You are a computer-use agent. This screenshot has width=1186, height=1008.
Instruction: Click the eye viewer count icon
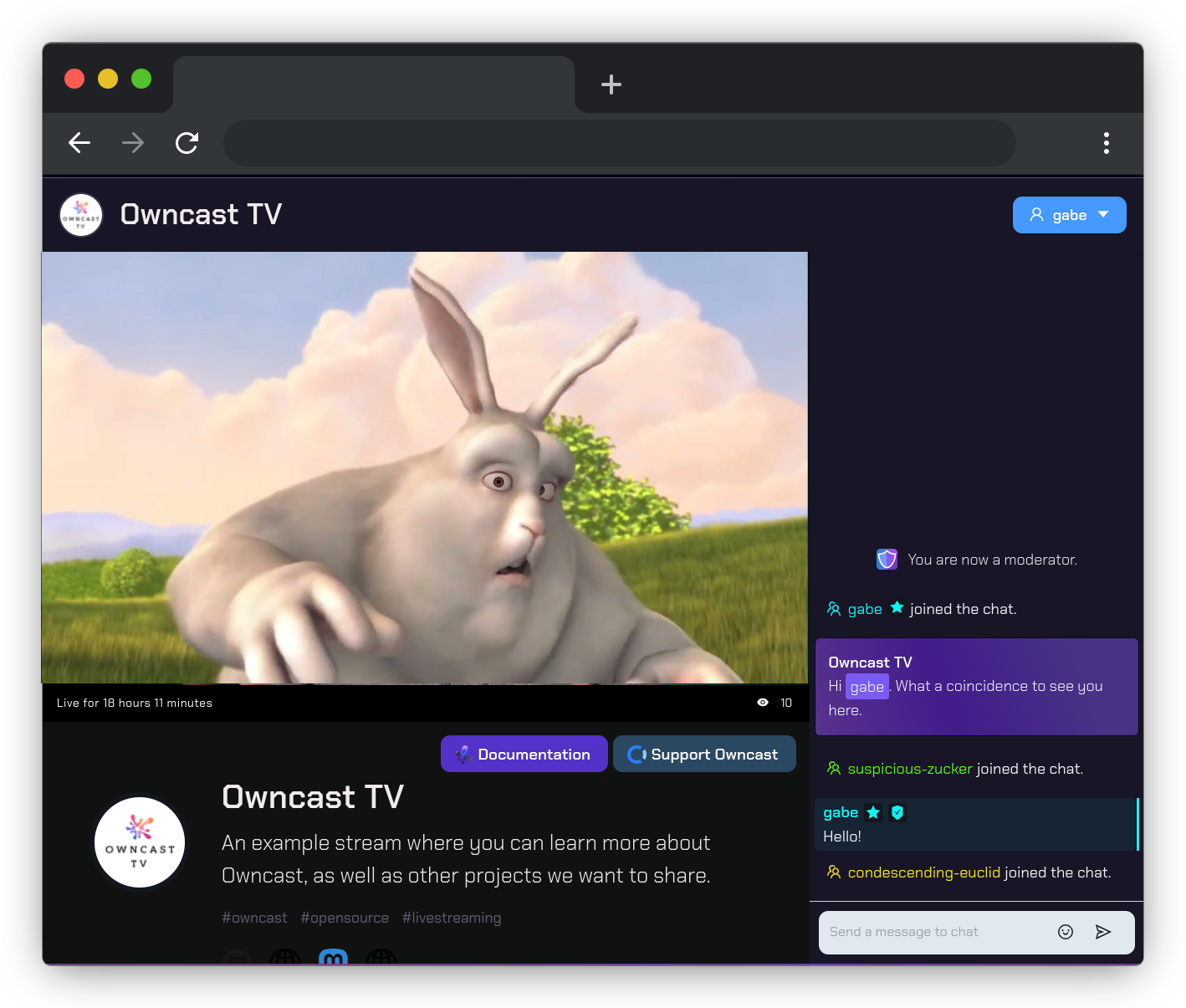(x=763, y=703)
